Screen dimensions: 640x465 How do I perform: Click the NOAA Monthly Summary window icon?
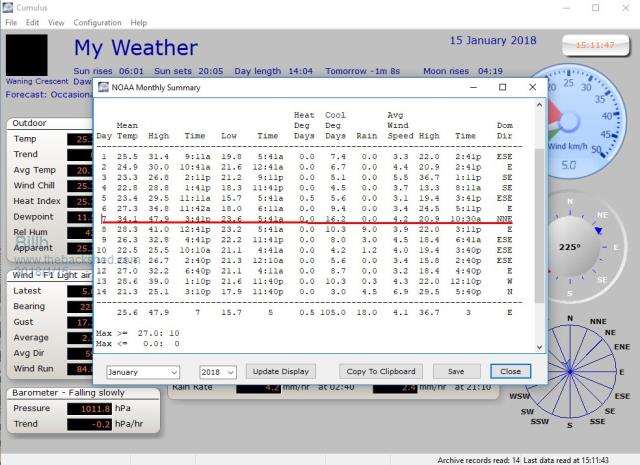[x=105, y=87]
